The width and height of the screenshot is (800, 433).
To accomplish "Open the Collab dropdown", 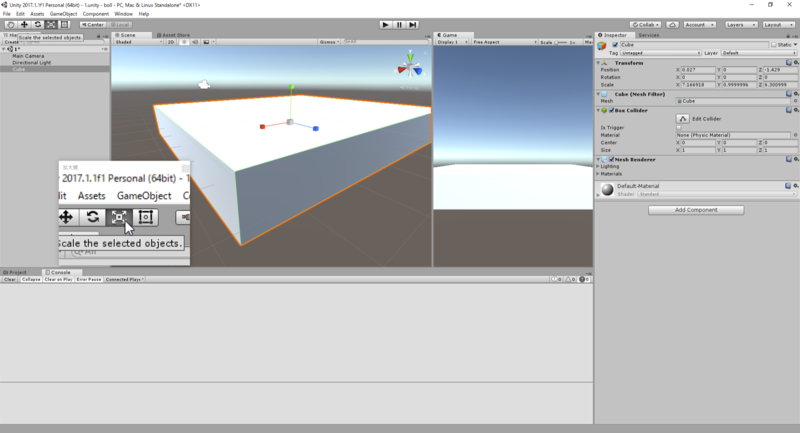I will pos(646,24).
